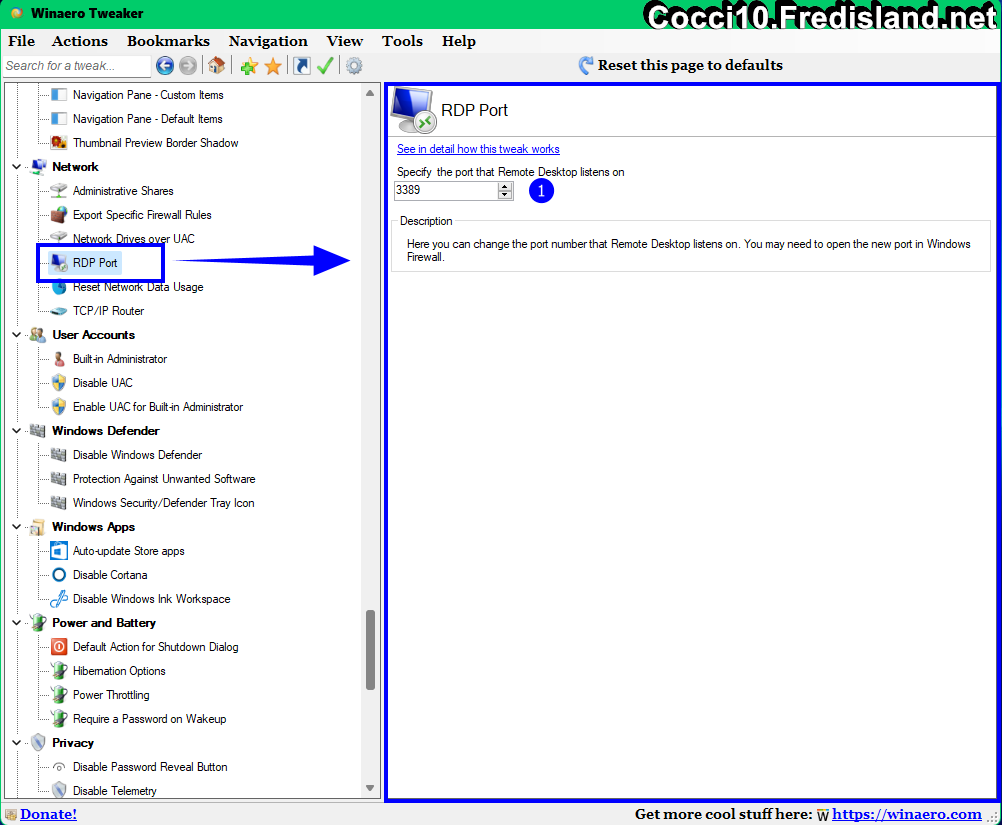Click the 'Search for a tweak' field

tap(77, 66)
